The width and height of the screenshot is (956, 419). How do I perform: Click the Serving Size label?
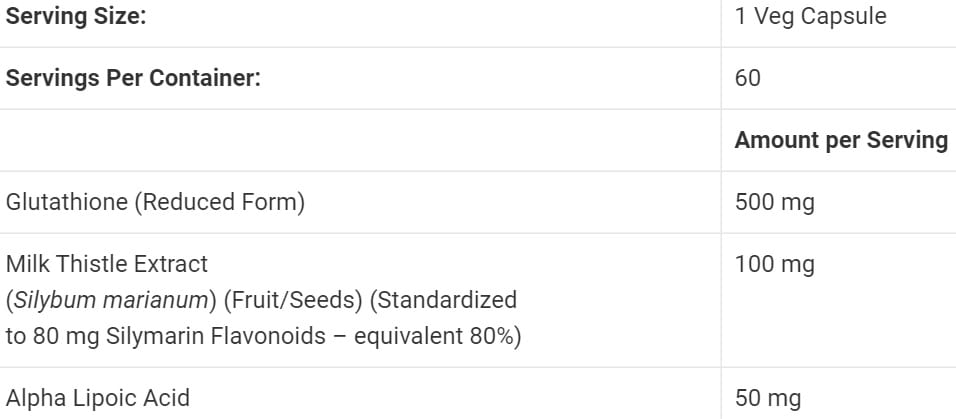[x=76, y=16]
